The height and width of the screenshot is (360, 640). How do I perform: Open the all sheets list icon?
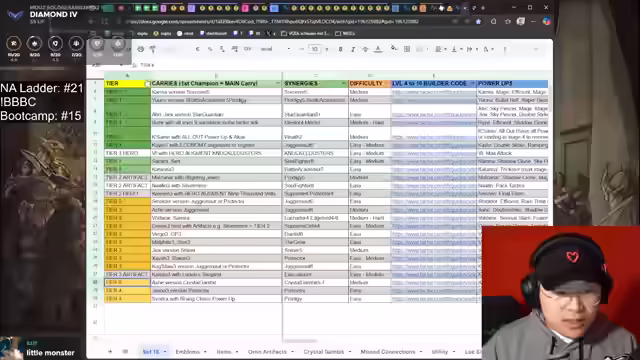(125, 351)
